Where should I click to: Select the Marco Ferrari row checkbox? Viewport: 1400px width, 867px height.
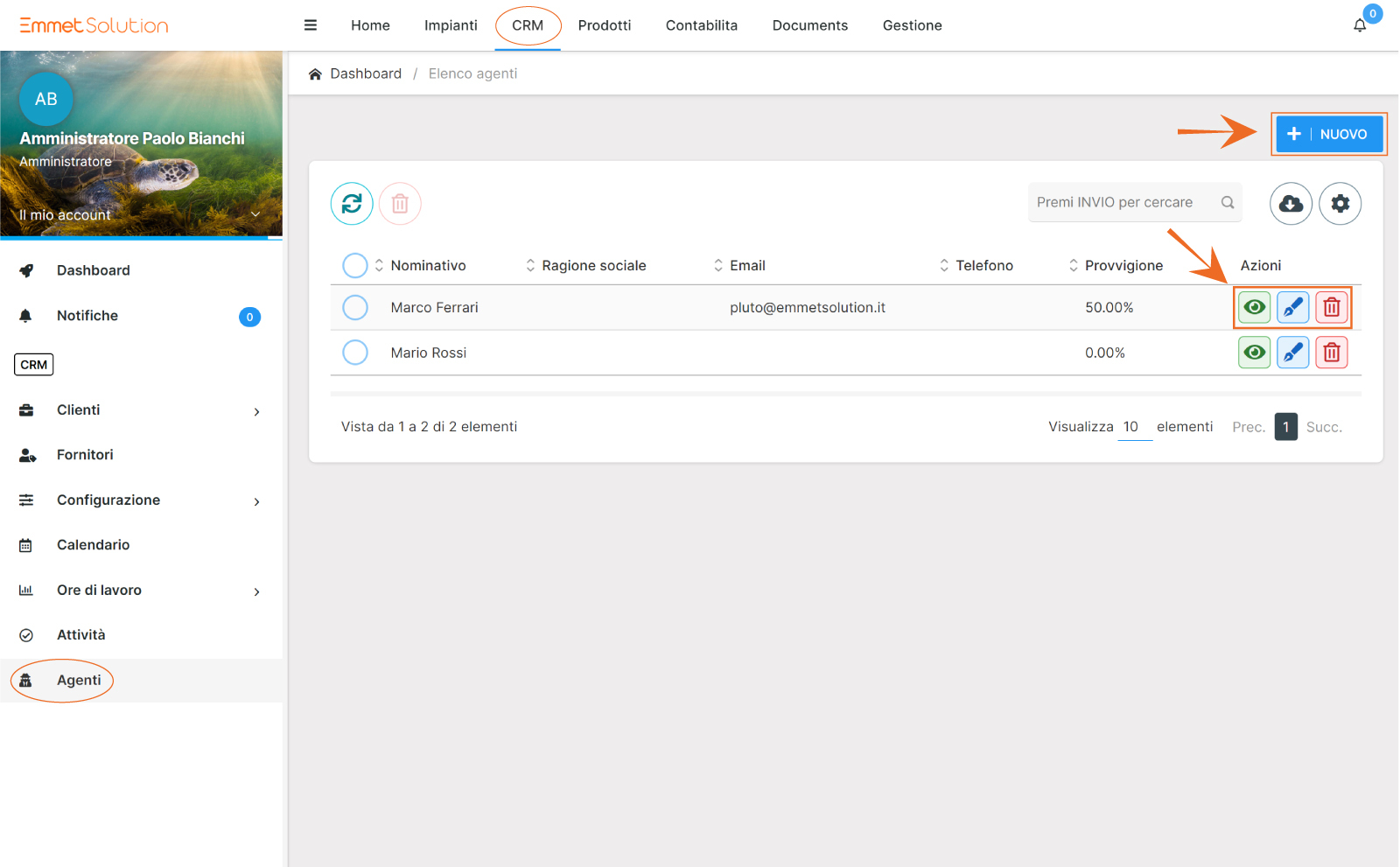coord(355,307)
